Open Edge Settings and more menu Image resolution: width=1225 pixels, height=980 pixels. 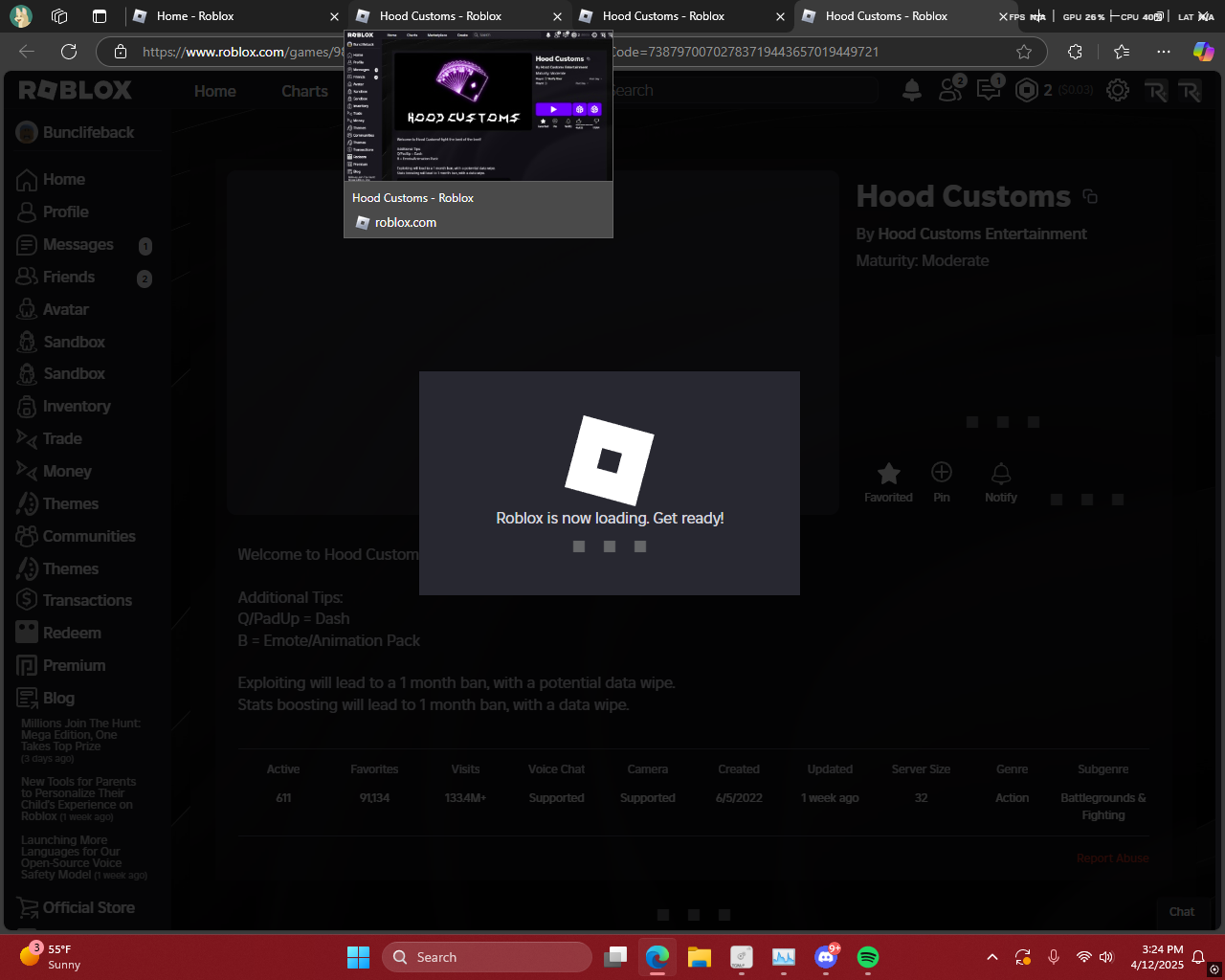click(1163, 52)
